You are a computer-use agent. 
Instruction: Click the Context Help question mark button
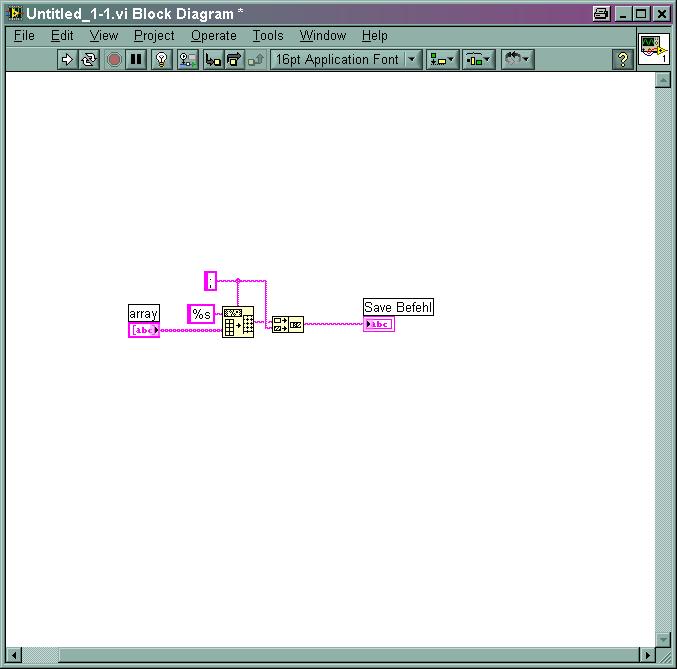tap(623, 60)
